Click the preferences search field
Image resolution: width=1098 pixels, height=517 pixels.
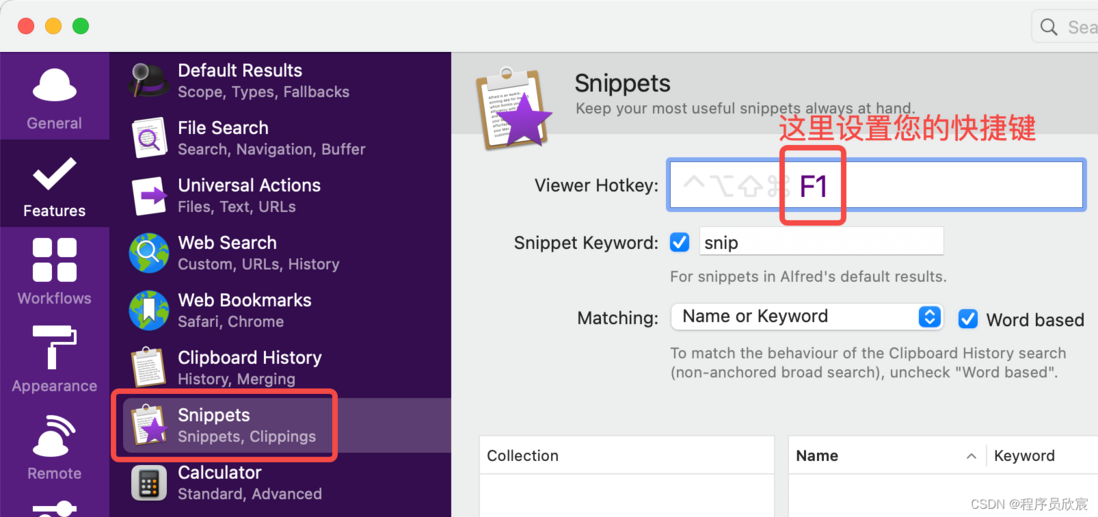pos(1065,27)
